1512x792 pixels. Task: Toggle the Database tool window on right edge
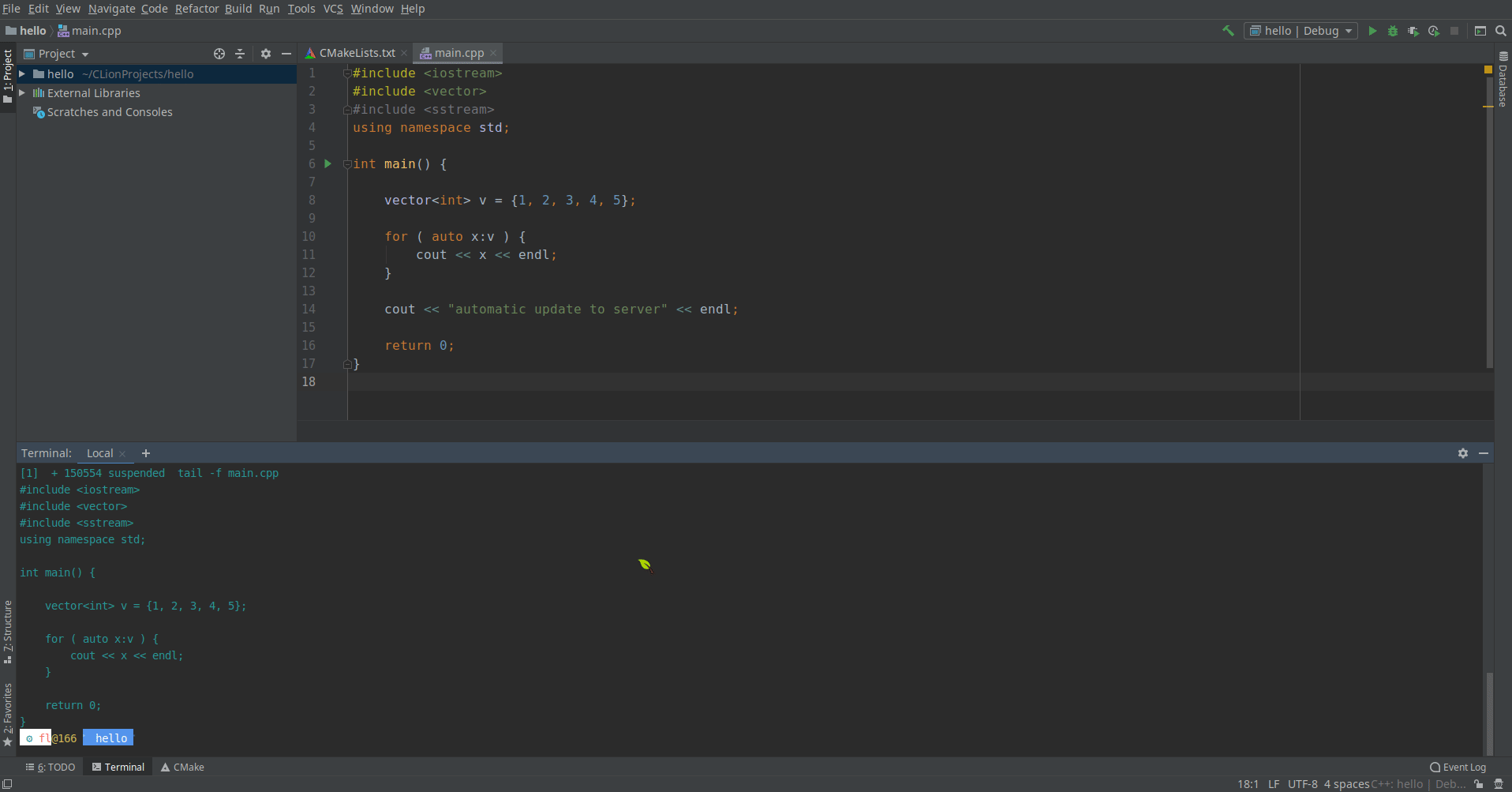click(x=1503, y=79)
